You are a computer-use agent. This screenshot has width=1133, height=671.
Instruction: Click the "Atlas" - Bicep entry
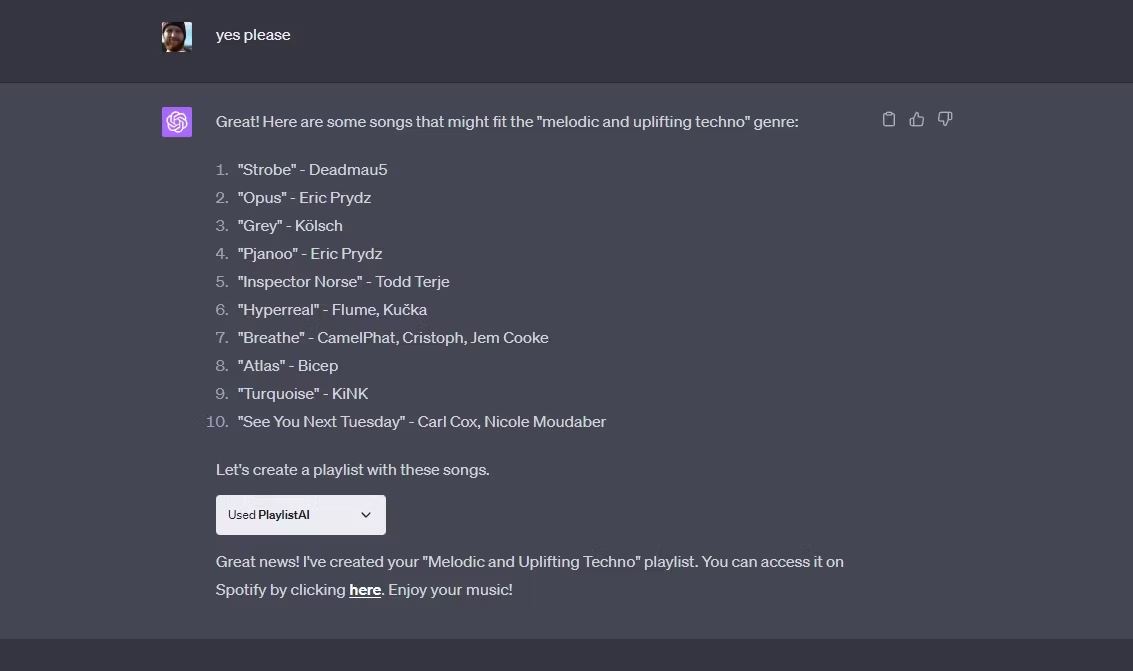pos(288,366)
